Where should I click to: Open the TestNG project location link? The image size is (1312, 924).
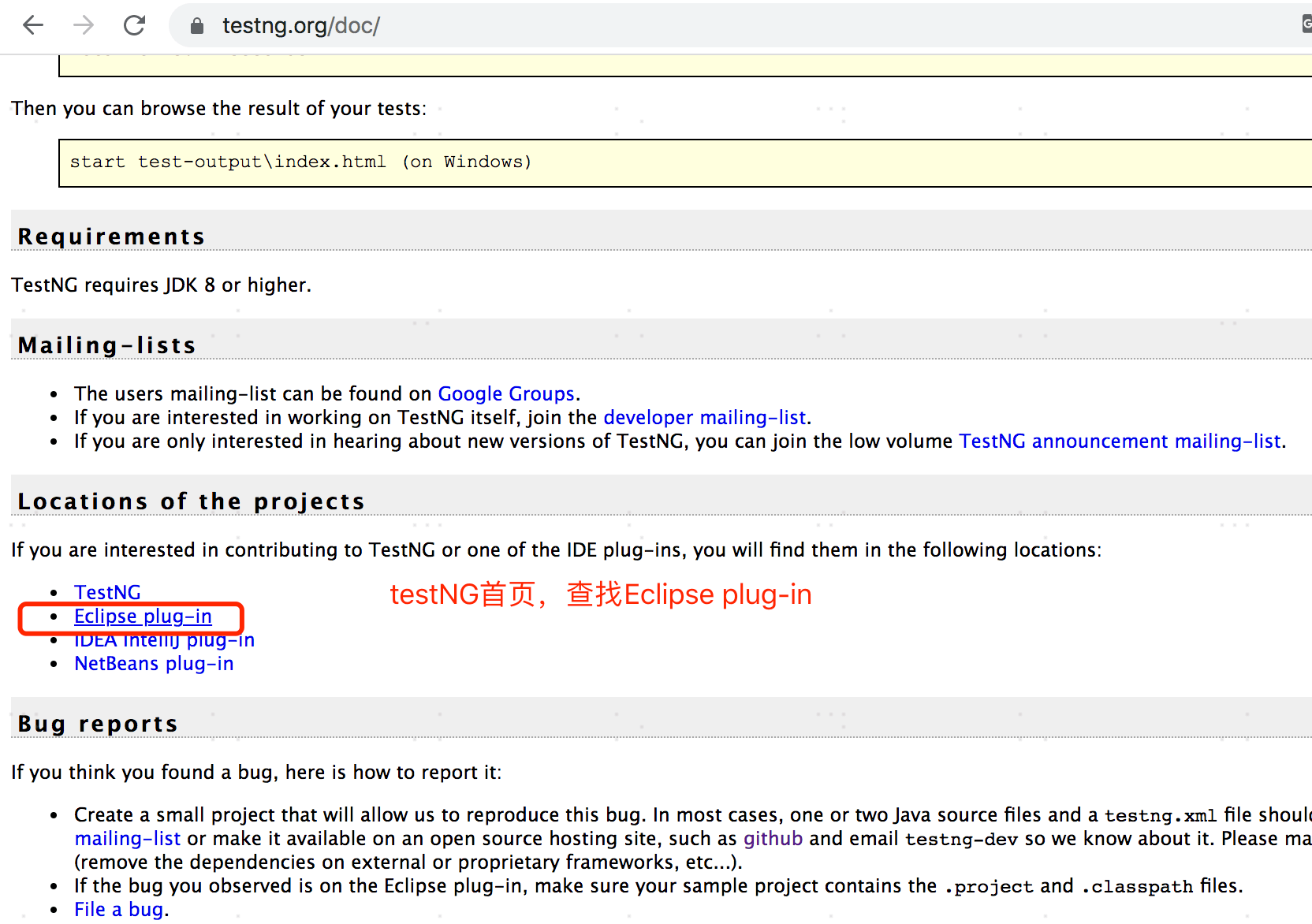point(107,592)
